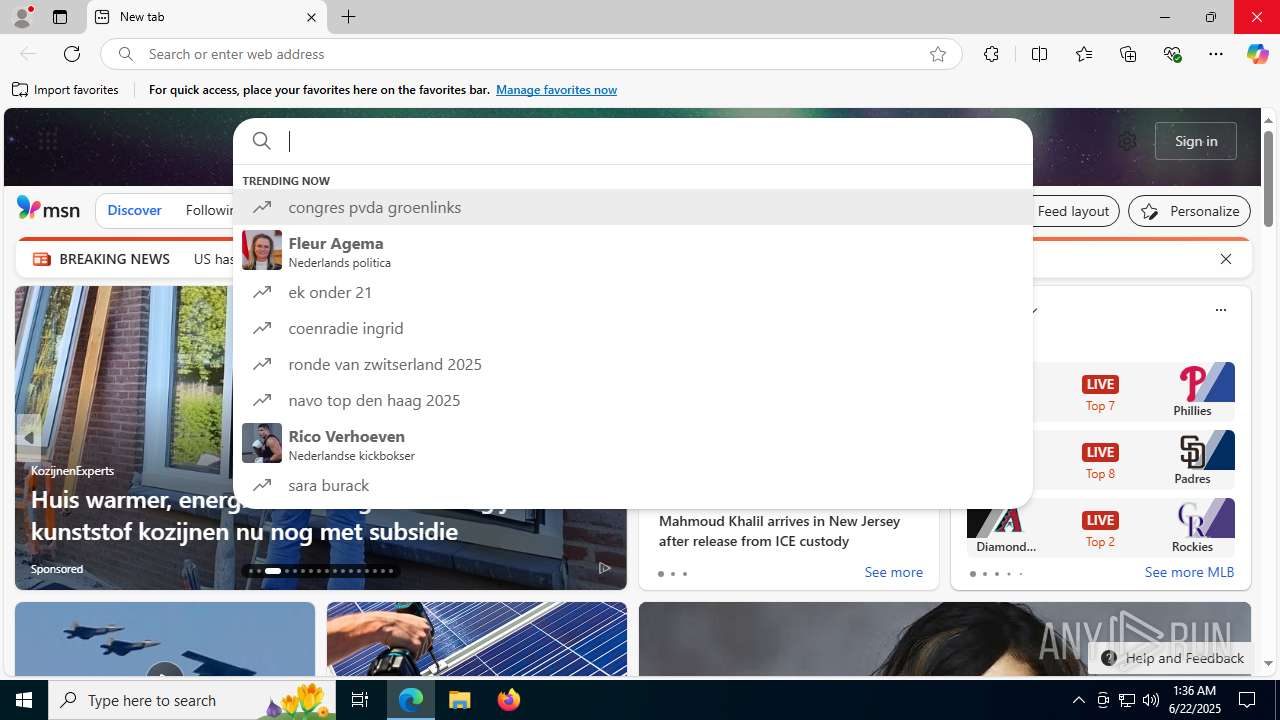Open the Favorites list icon

pyautogui.click(x=1084, y=54)
